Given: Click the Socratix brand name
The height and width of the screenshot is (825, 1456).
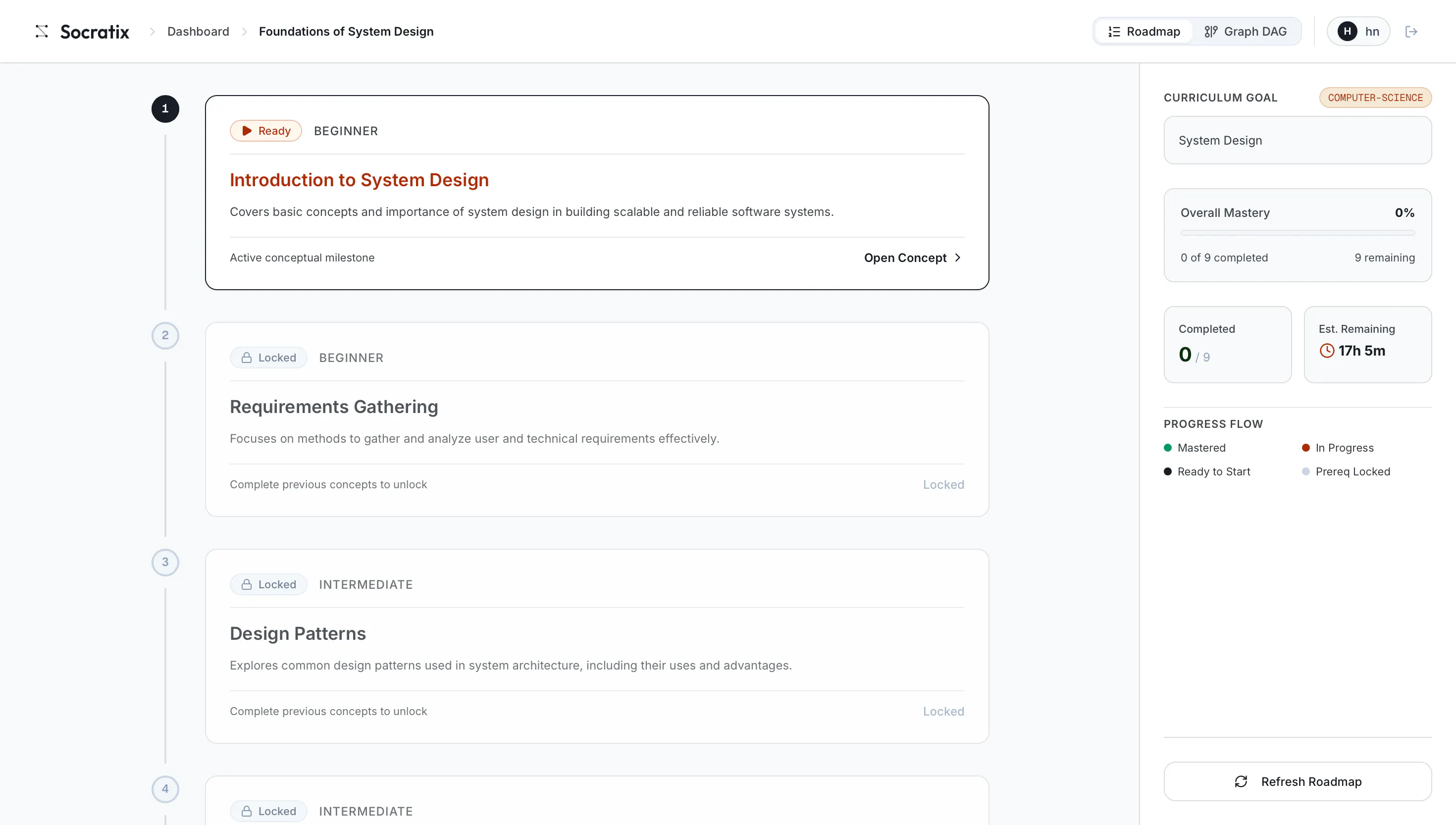Looking at the screenshot, I should pos(95,32).
